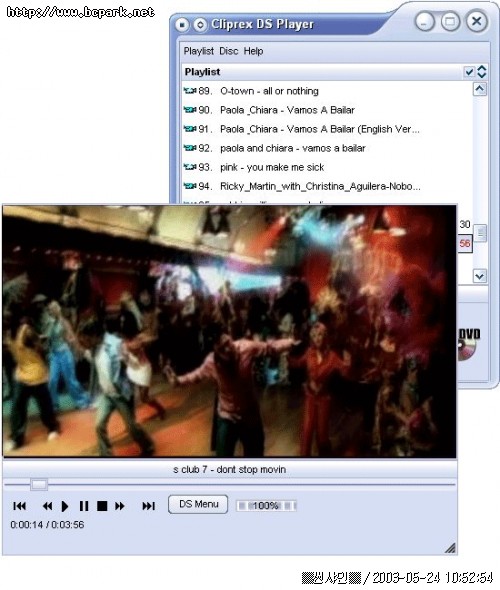Skip to the previous track
Image resolution: width=500 pixels, height=590 pixels.
tap(20, 506)
